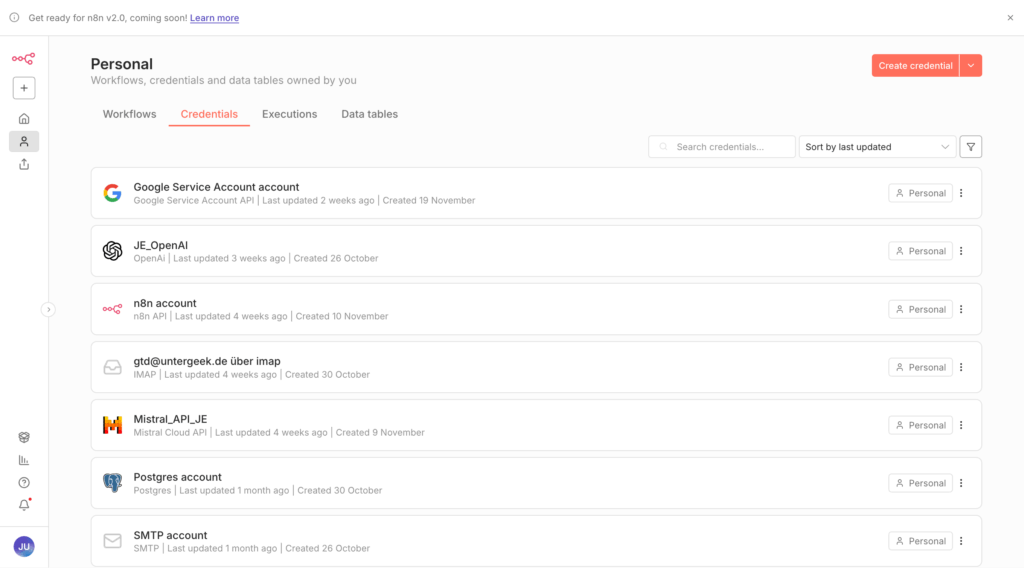The image size is (1024, 568).
Task: Click Personal badge on Postgres account row
Action: point(920,483)
